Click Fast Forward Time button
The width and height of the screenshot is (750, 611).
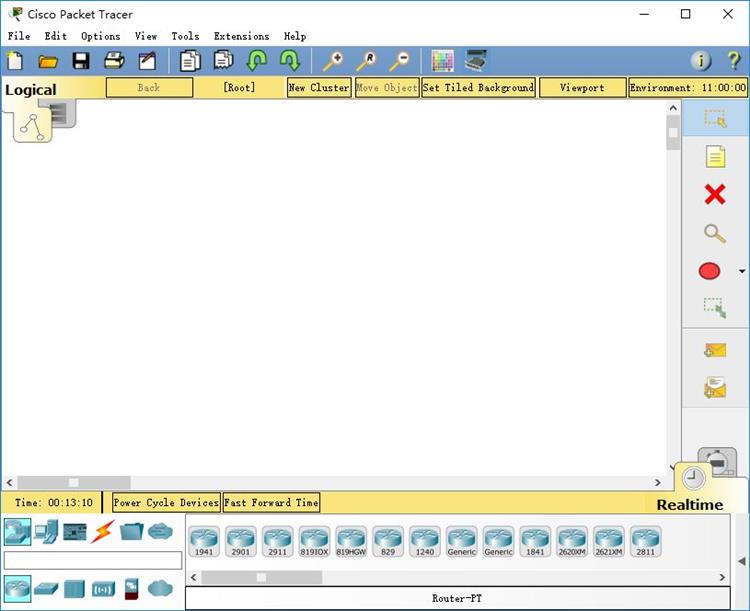pyautogui.click(x=271, y=502)
